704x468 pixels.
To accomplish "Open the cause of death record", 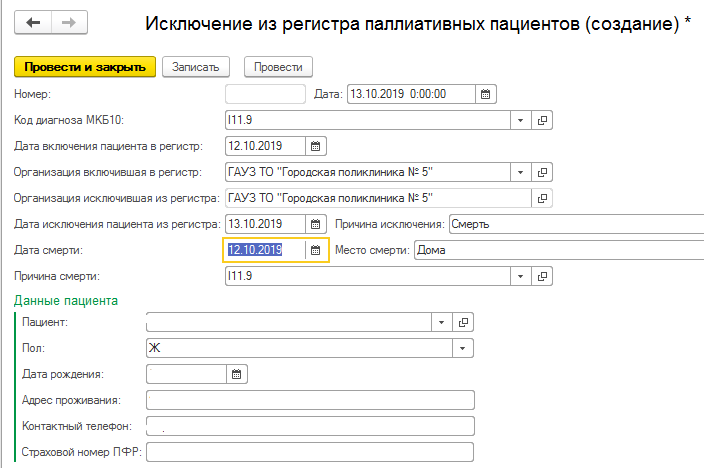I will click(x=543, y=276).
